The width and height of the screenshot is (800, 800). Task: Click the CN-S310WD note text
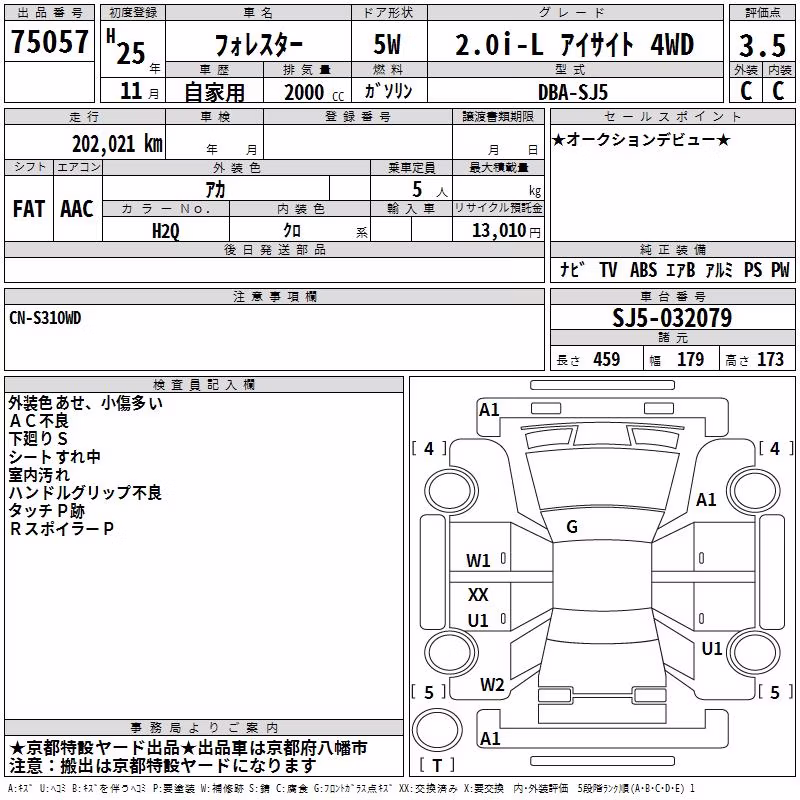45,318
